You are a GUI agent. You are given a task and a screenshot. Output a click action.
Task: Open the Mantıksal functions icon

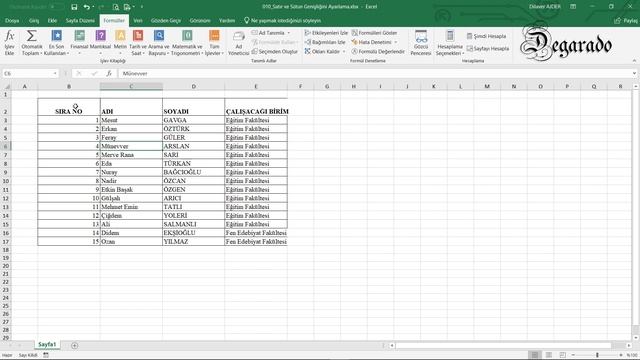click(100, 36)
